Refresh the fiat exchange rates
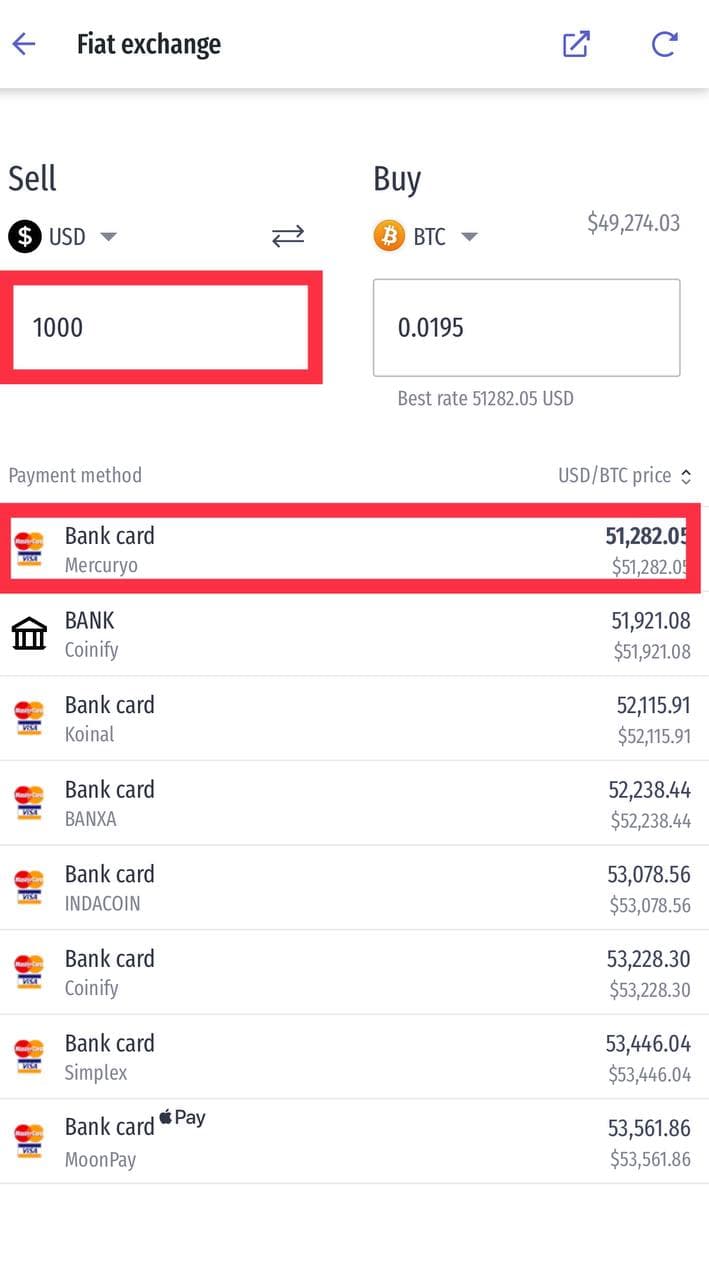Screen dimensions: 709x1280 tap(664, 44)
